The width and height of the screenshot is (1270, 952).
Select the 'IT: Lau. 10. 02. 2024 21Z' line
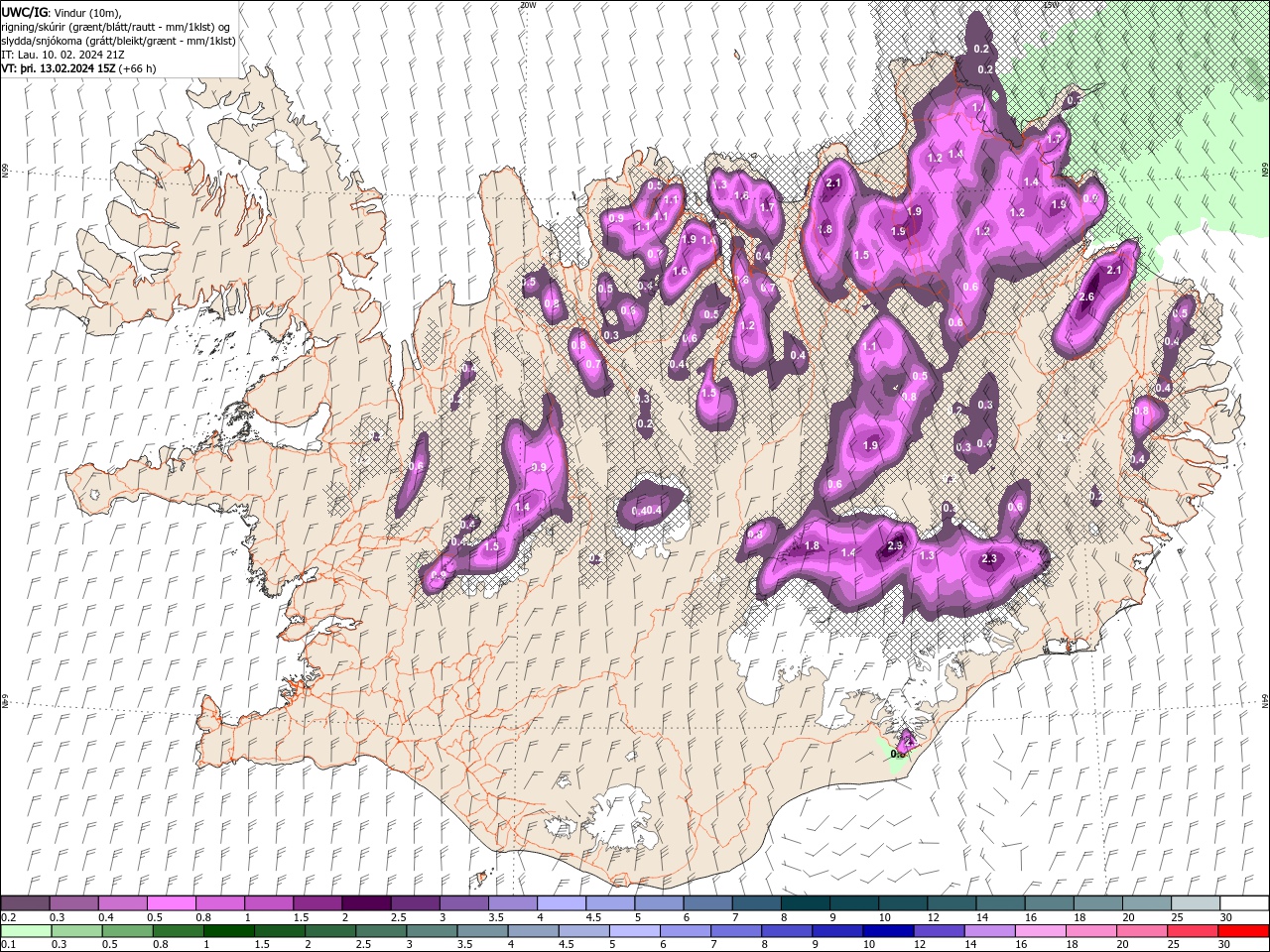64,55
